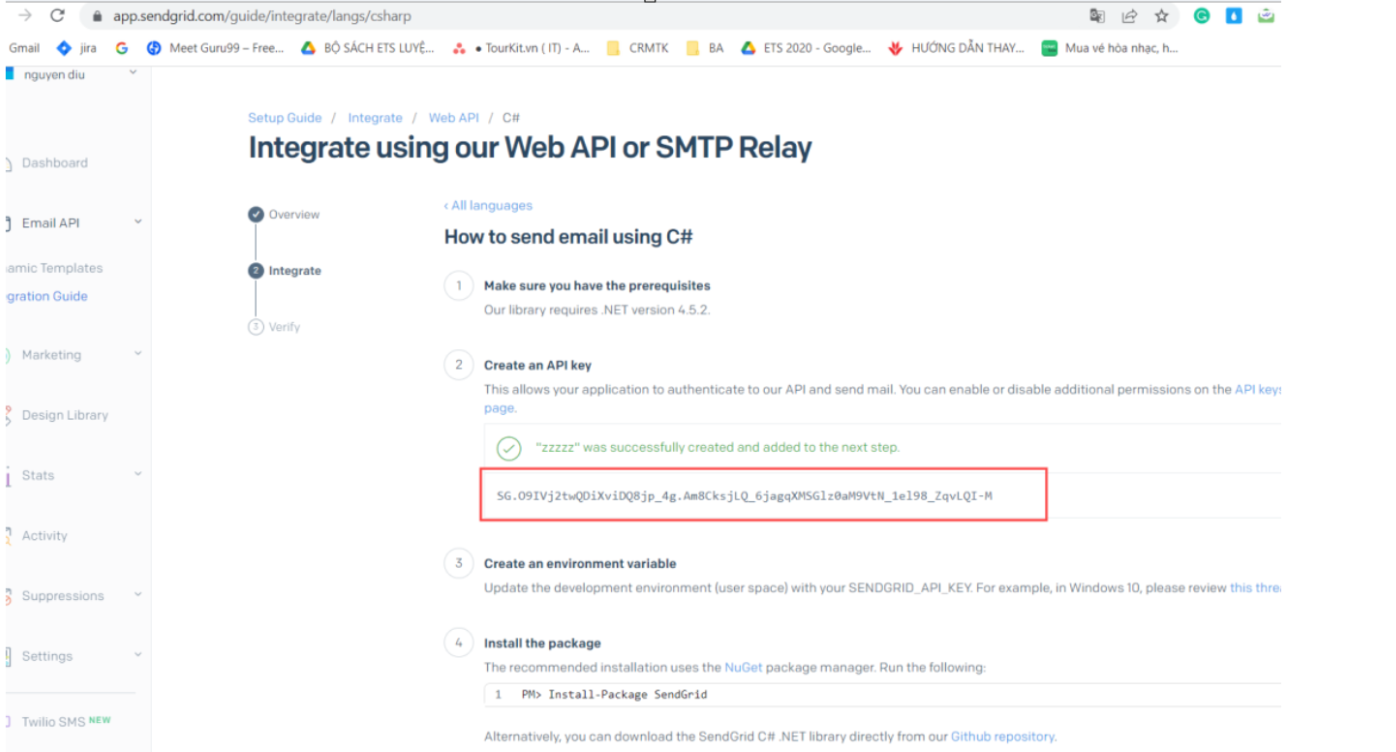Open the HƯỚNG DẪN THAY... bookmark
This screenshot has height=752, width=1396.
pyautogui.click(x=956, y=48)
